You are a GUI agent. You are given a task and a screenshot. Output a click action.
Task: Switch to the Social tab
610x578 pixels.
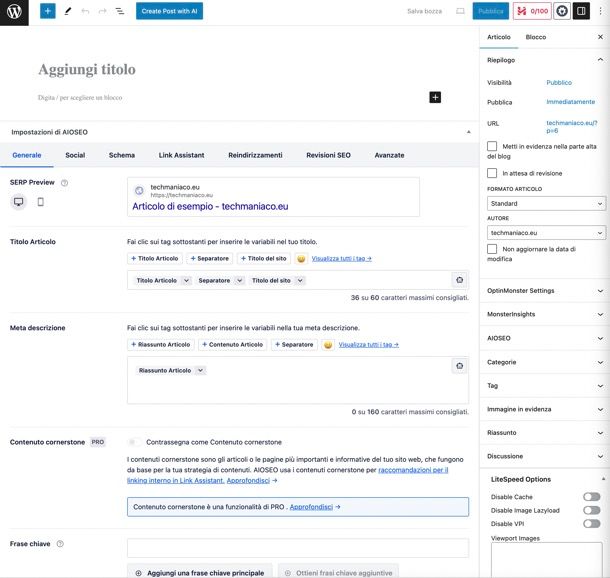click(75, 155)
